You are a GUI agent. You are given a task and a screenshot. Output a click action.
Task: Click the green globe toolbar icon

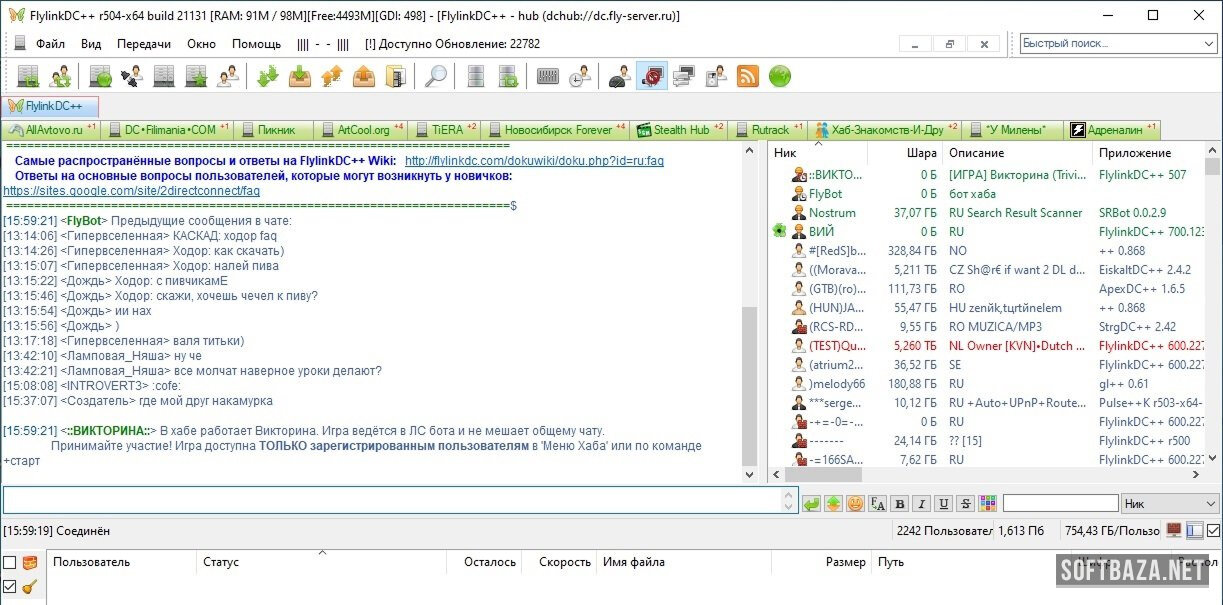780,76
